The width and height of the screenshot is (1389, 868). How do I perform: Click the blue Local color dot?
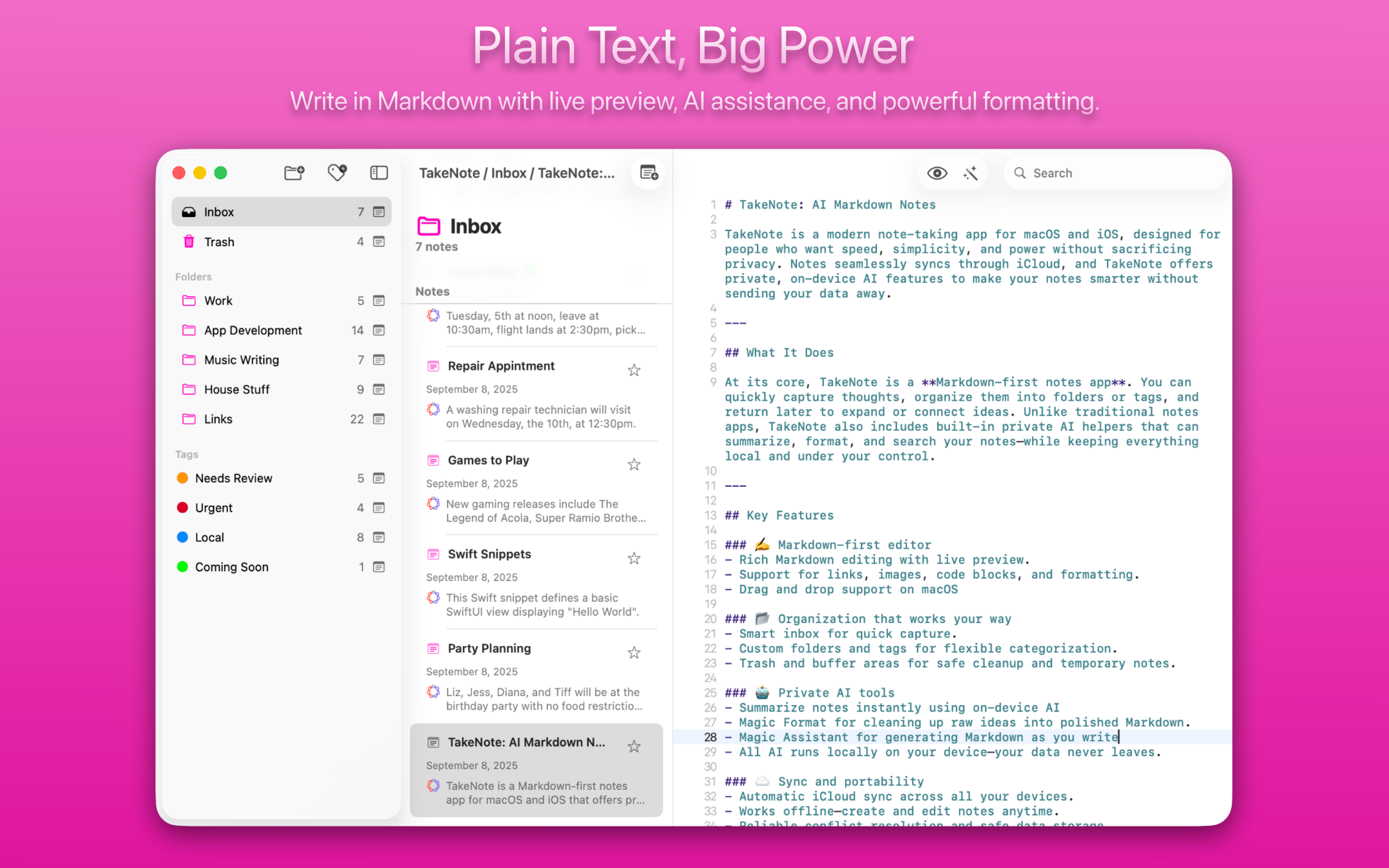coord(182,537)
